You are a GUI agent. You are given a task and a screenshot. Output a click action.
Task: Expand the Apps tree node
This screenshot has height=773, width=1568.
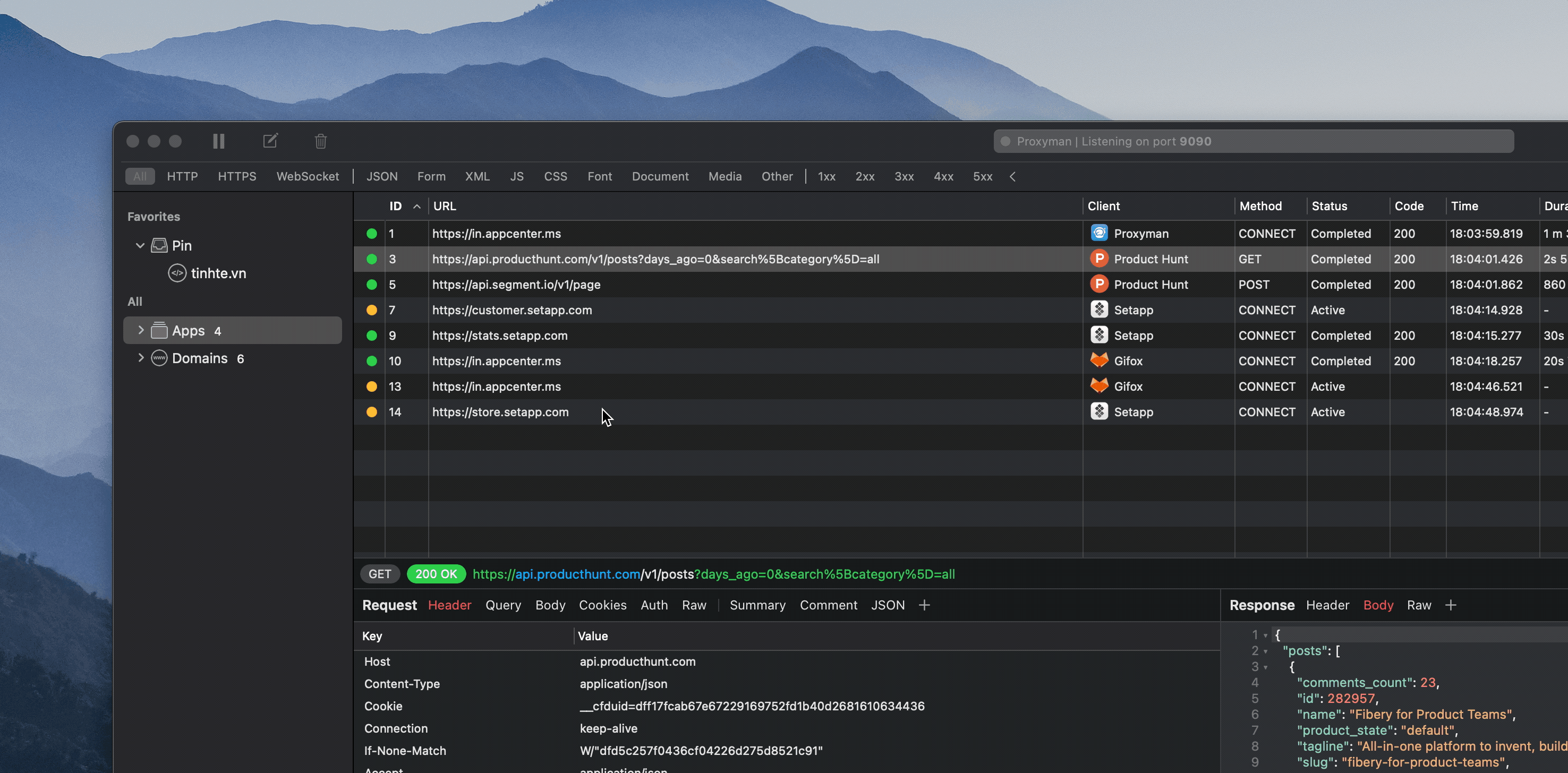point(141,330)
